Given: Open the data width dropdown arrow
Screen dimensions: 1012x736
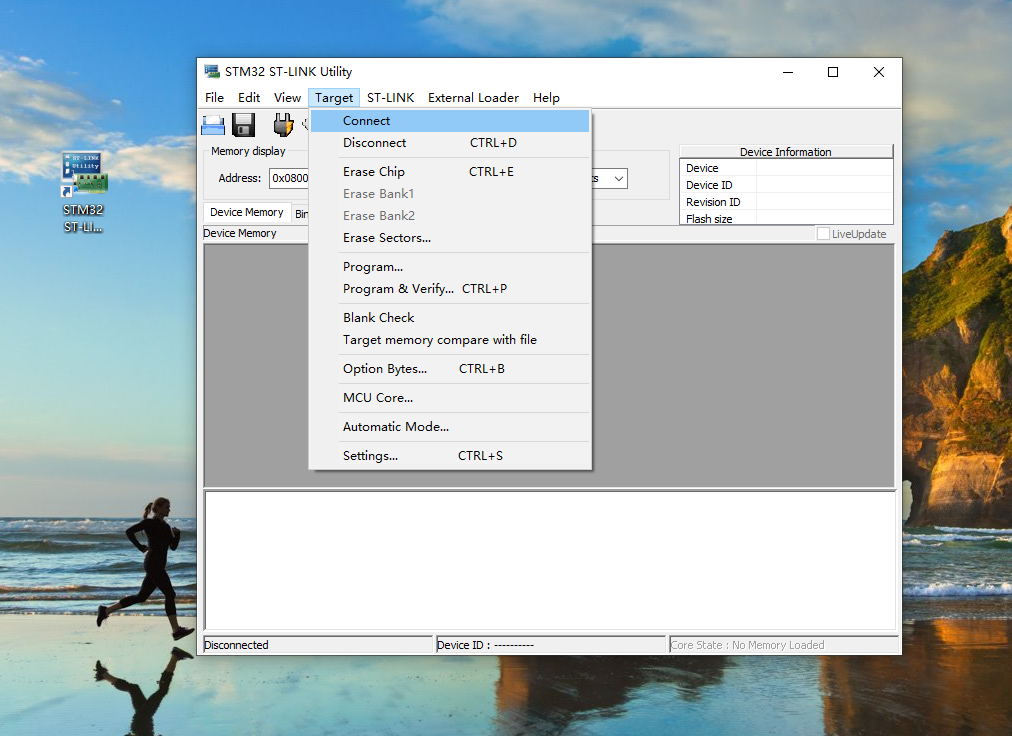Looking at the screenshot, I should (x=618, y=178).
